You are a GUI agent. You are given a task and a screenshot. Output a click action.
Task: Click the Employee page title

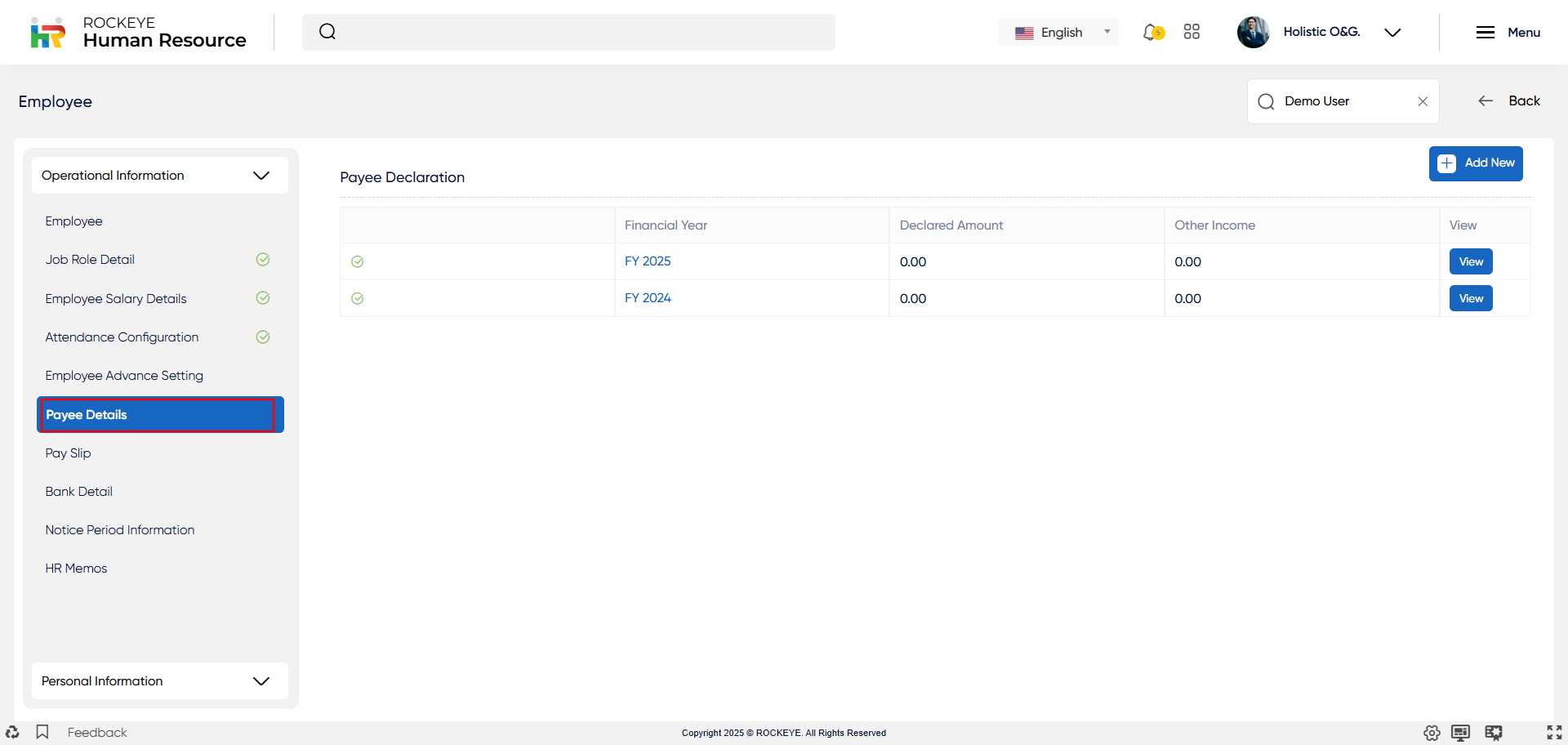[55, 101]
